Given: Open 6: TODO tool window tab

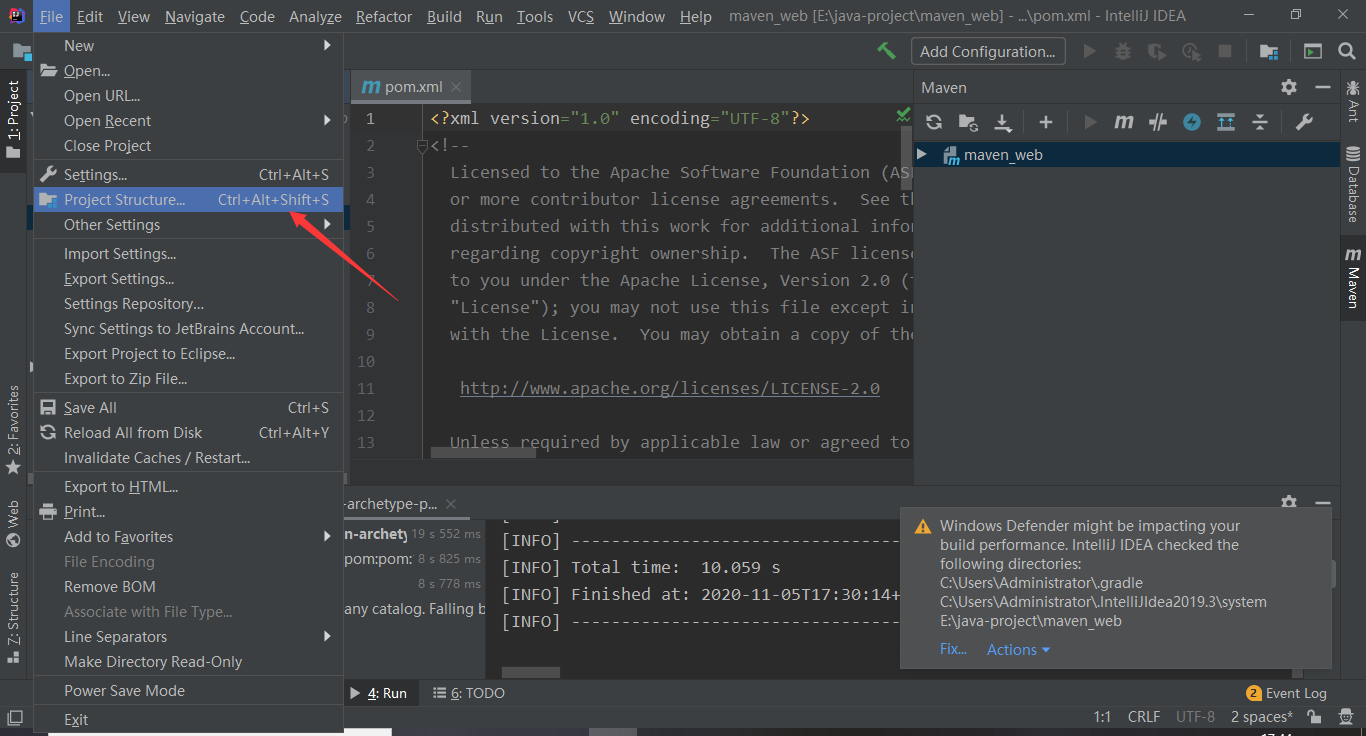Looking at the screenshot, I should (x=469, y=693).
